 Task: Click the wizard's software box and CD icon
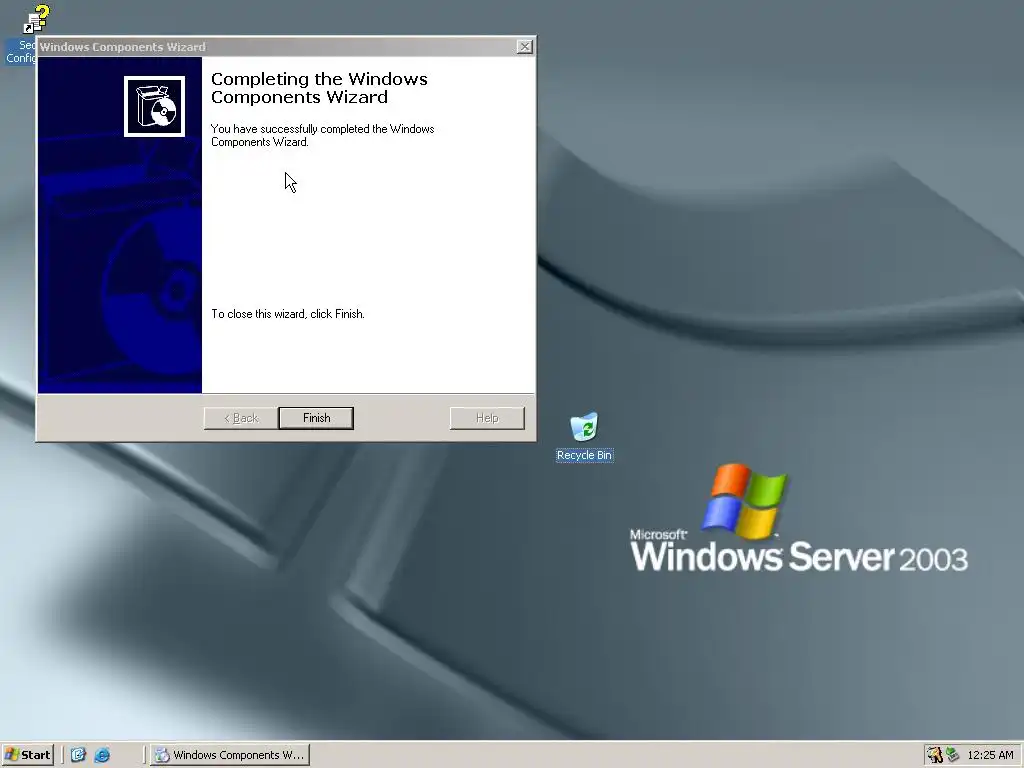coord(154,106)
